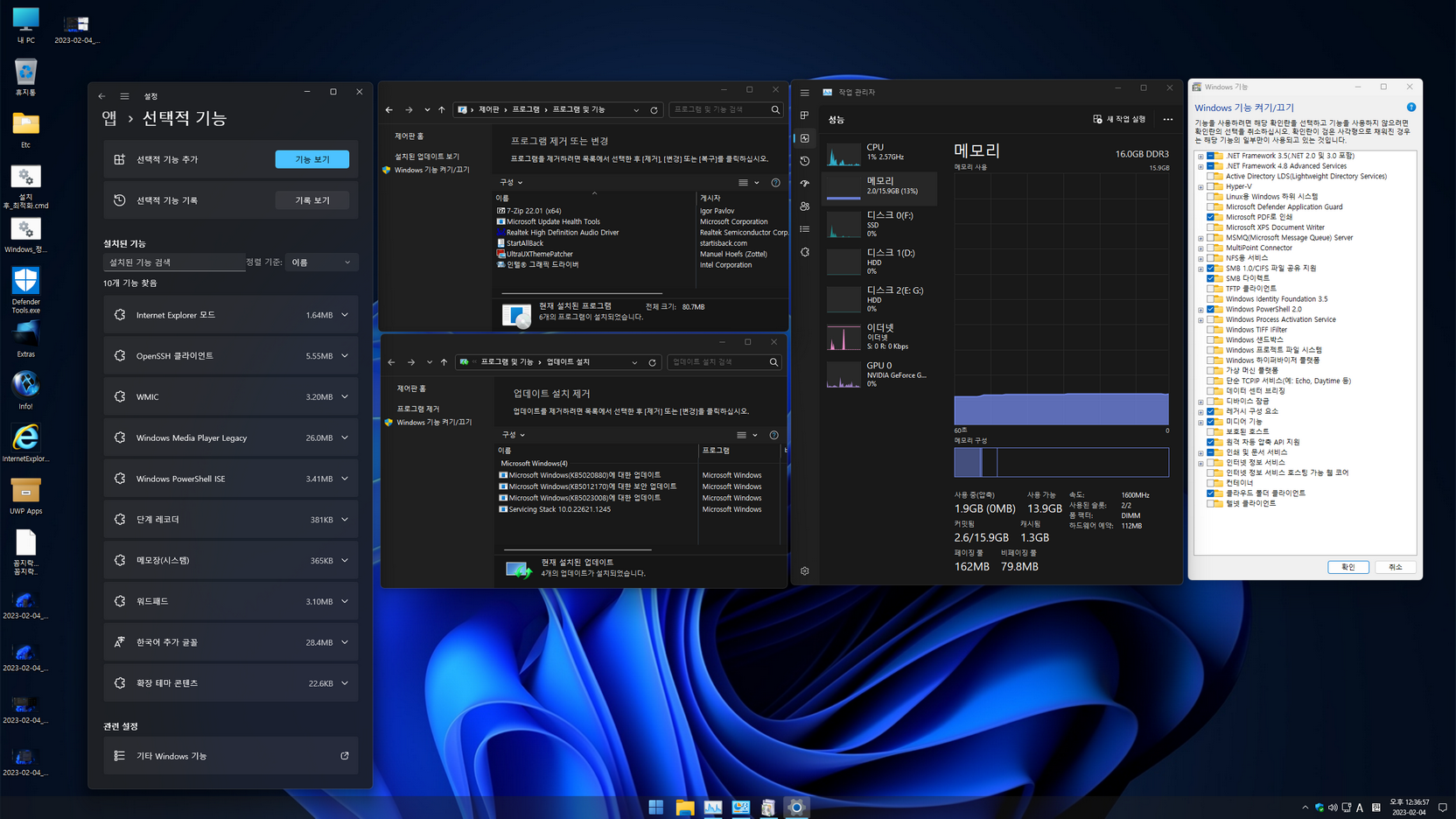
Task: Click 기록 보기 button
Action: pos(312,200)
